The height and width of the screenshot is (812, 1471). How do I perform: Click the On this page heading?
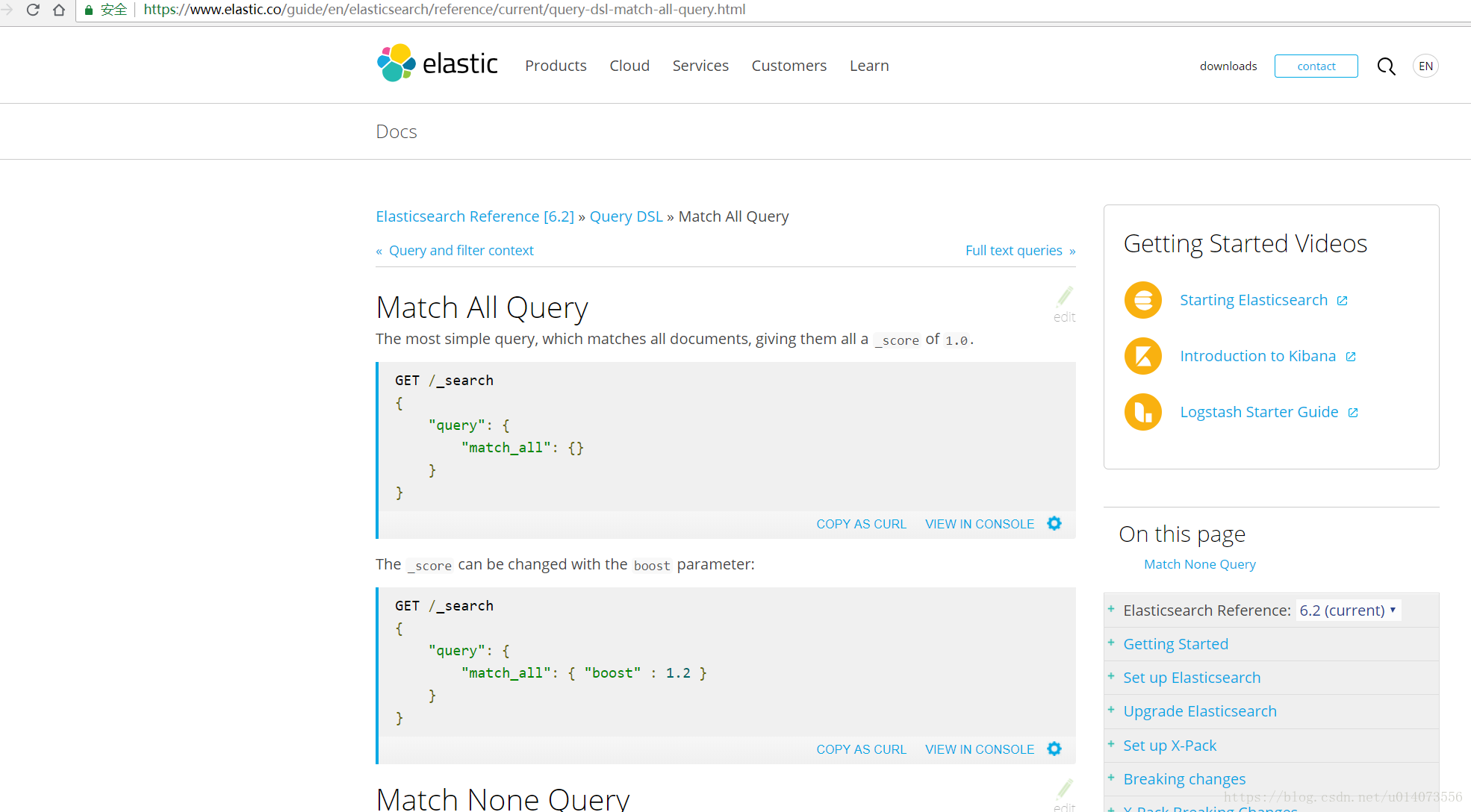1182,534
